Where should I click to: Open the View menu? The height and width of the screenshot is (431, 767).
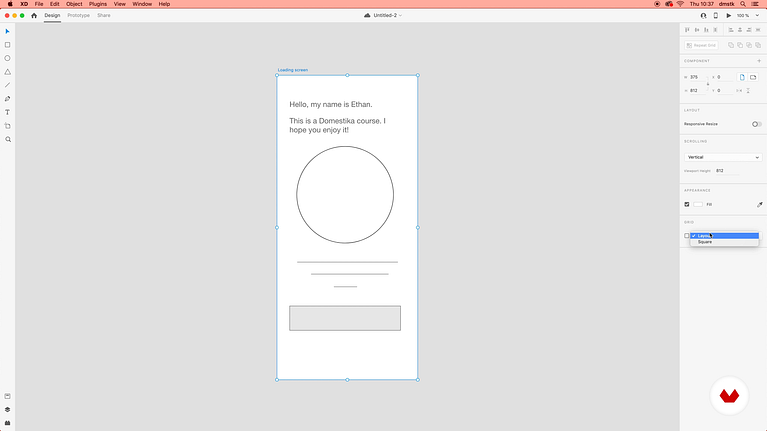tap(119, 4)
